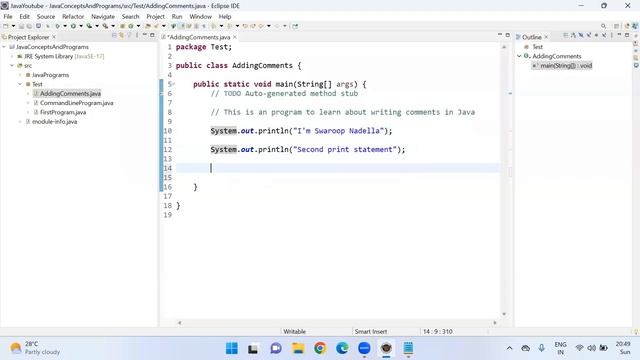Toggle the fold marker on line 5

(x=174, y=84)
